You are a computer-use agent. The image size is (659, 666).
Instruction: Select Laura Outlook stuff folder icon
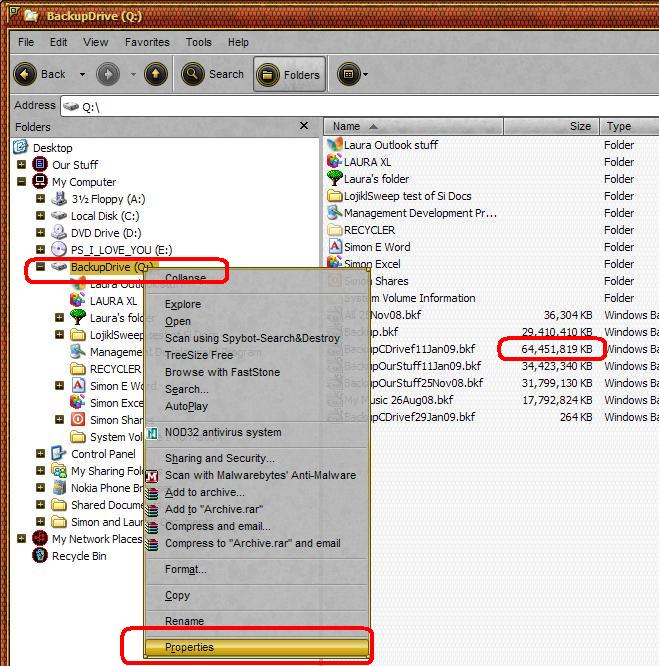pos(335,144)
